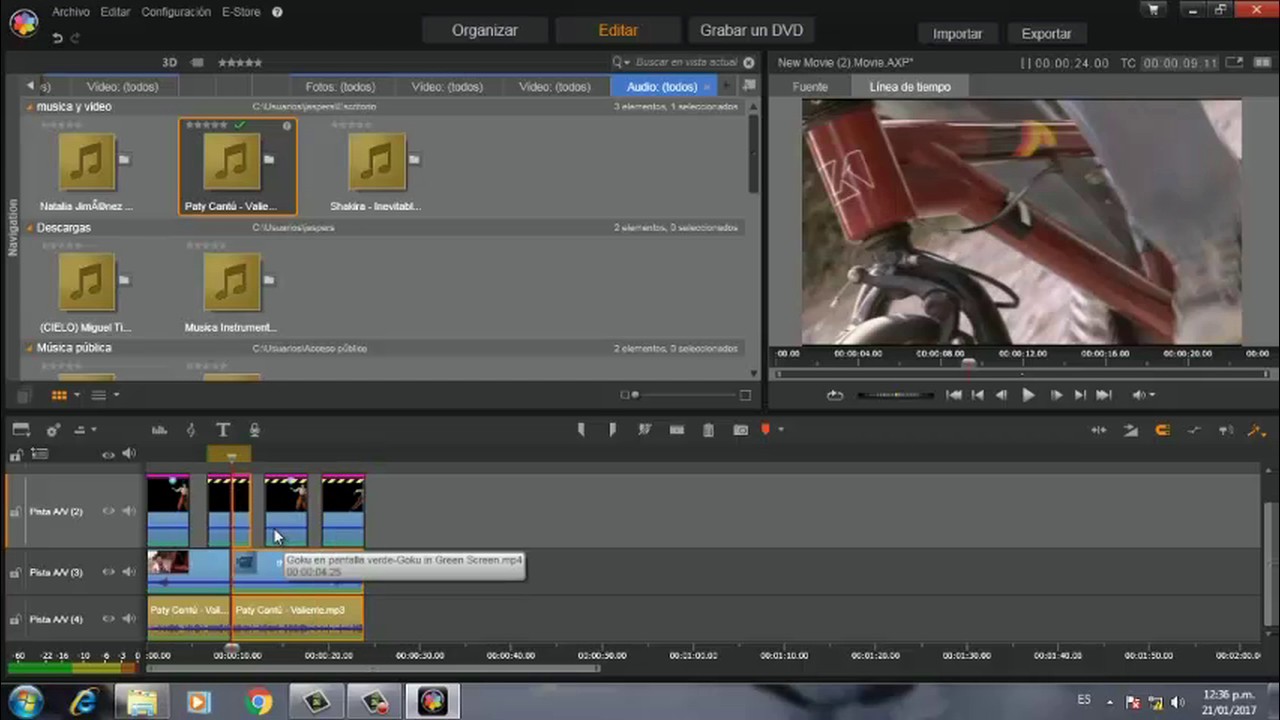Image resolution: width=1280 pixels, height=720 pixels.
Task: Open Archivo menu
Action: pos(71,12)
